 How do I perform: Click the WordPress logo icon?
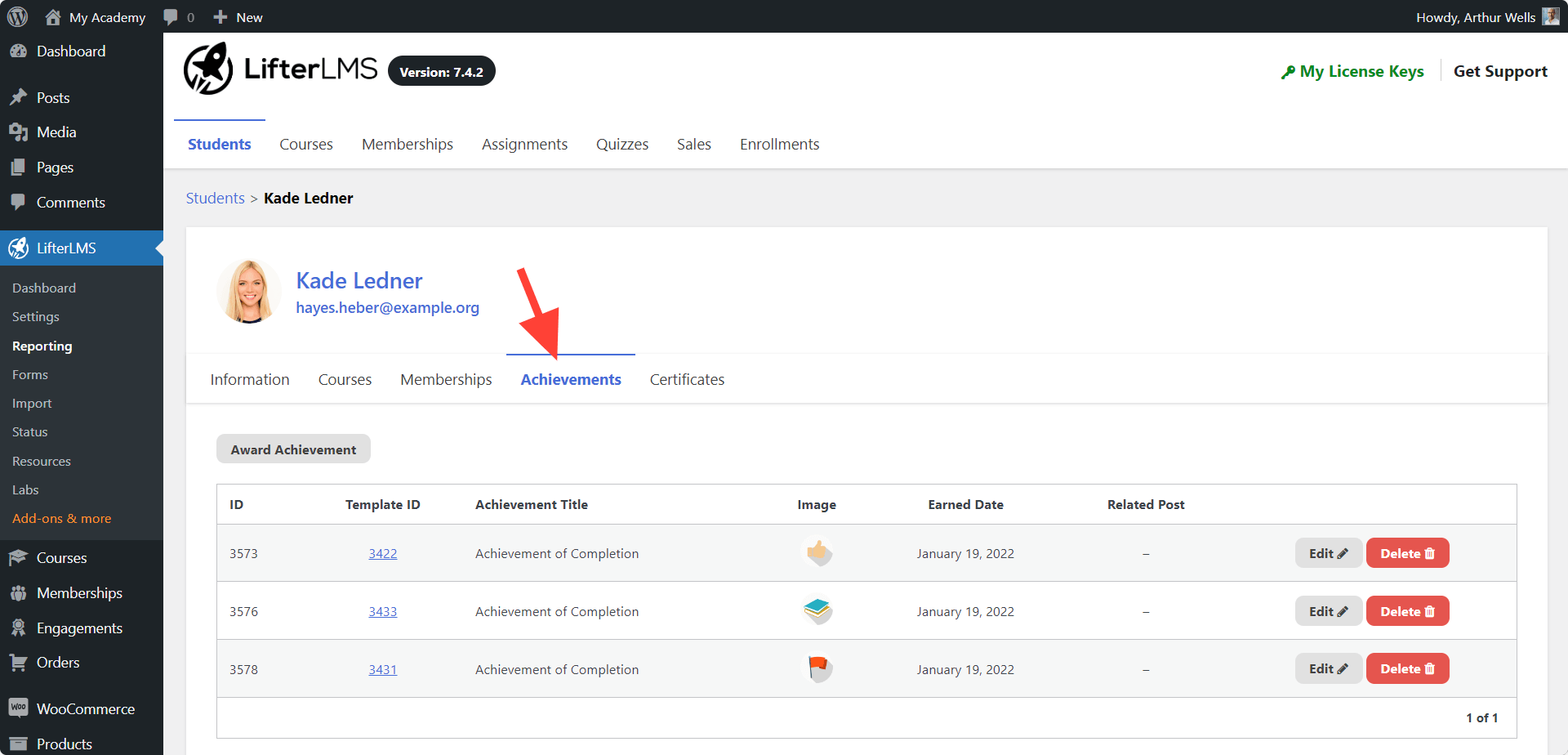click(x=17, y=17)
